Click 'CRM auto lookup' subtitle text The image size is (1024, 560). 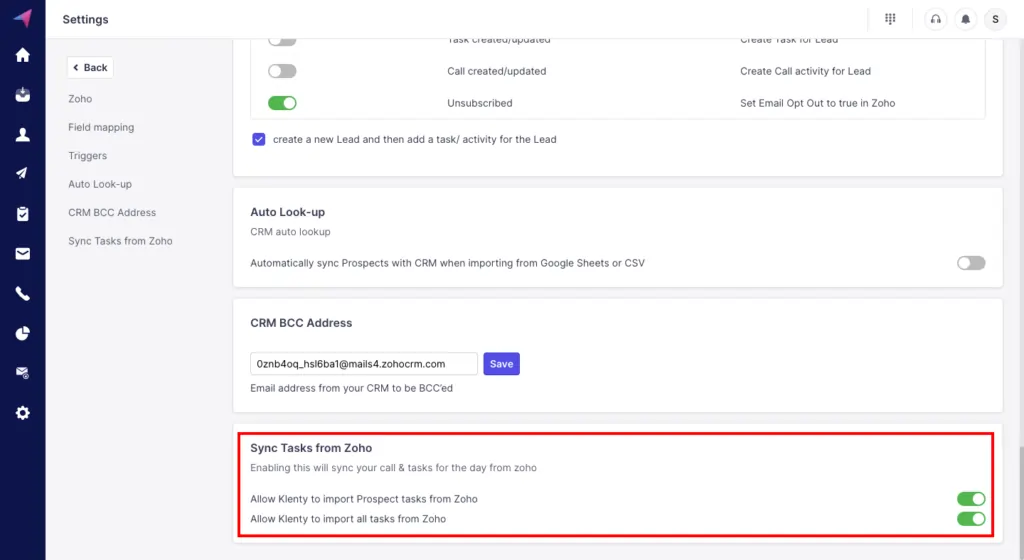(x=291, y=232)
